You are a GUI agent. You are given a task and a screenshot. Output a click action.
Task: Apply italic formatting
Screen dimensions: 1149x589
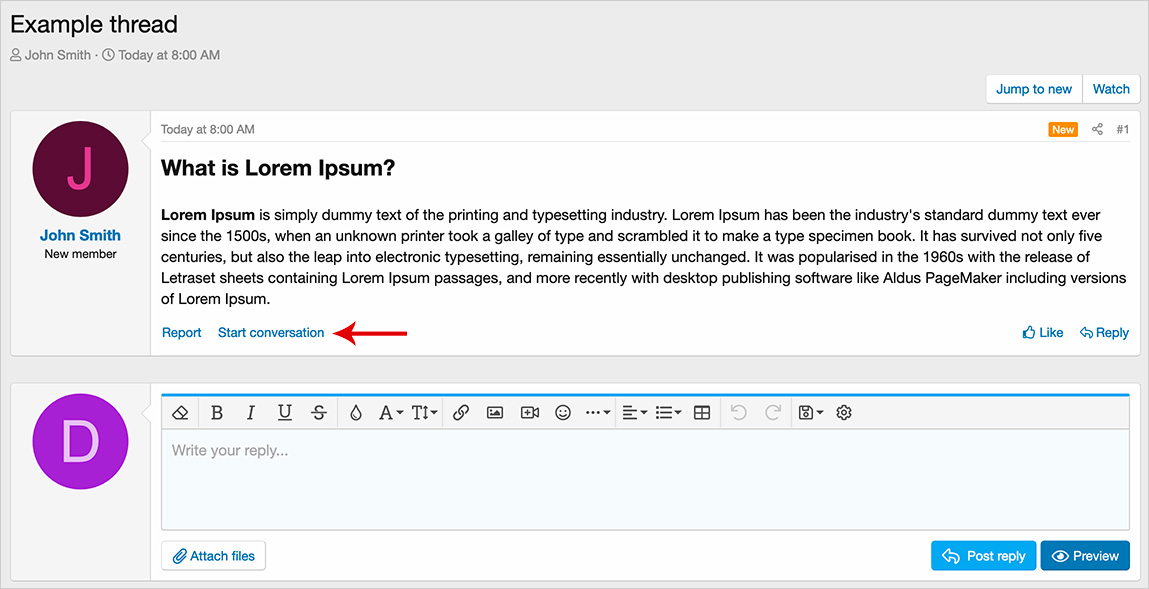(250, 412)
